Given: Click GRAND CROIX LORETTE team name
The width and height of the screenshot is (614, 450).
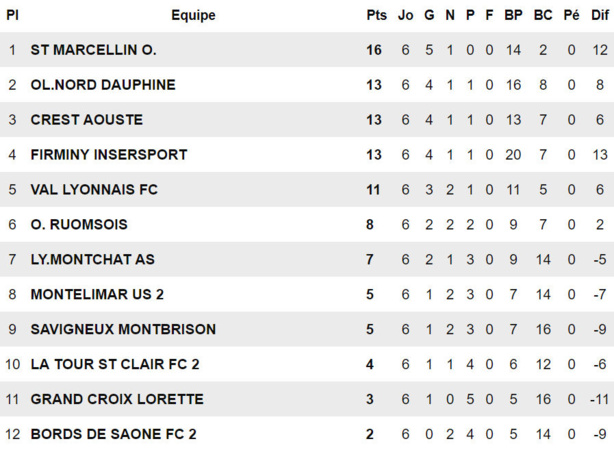Looking at the screenshot, I should (117, 399).
